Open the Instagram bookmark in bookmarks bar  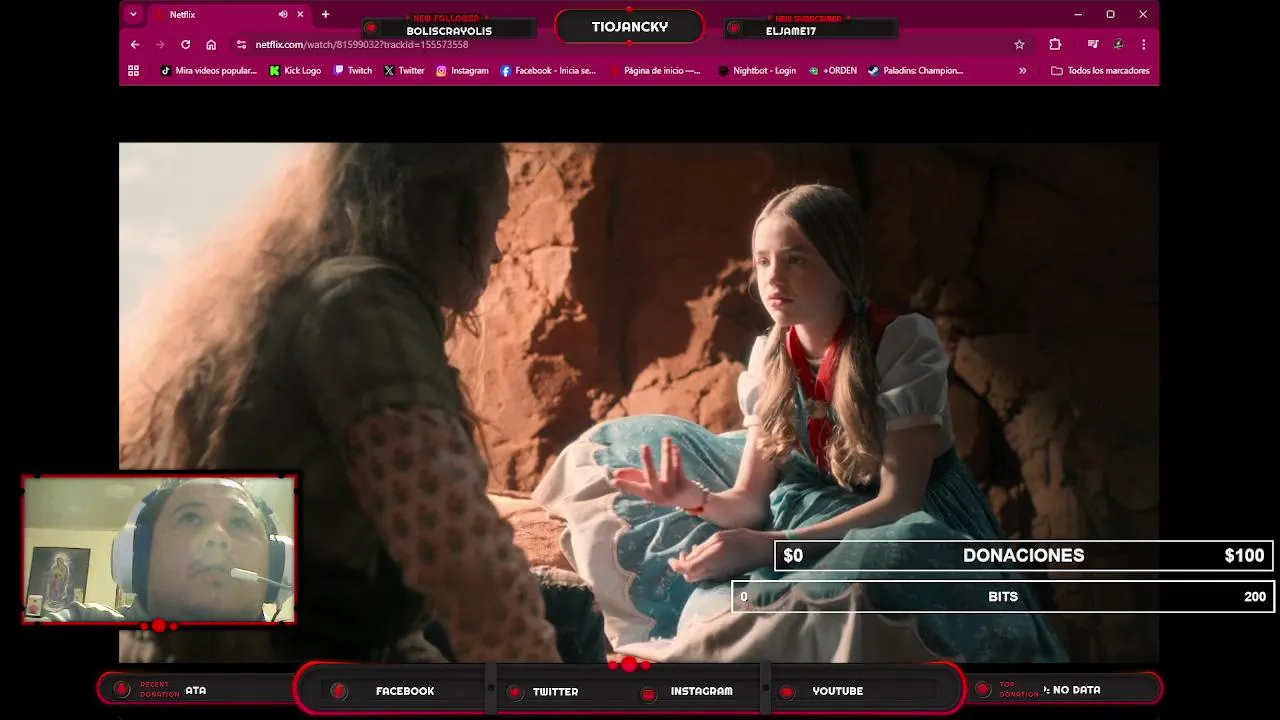pyautogui.click(x=462, y=71)
